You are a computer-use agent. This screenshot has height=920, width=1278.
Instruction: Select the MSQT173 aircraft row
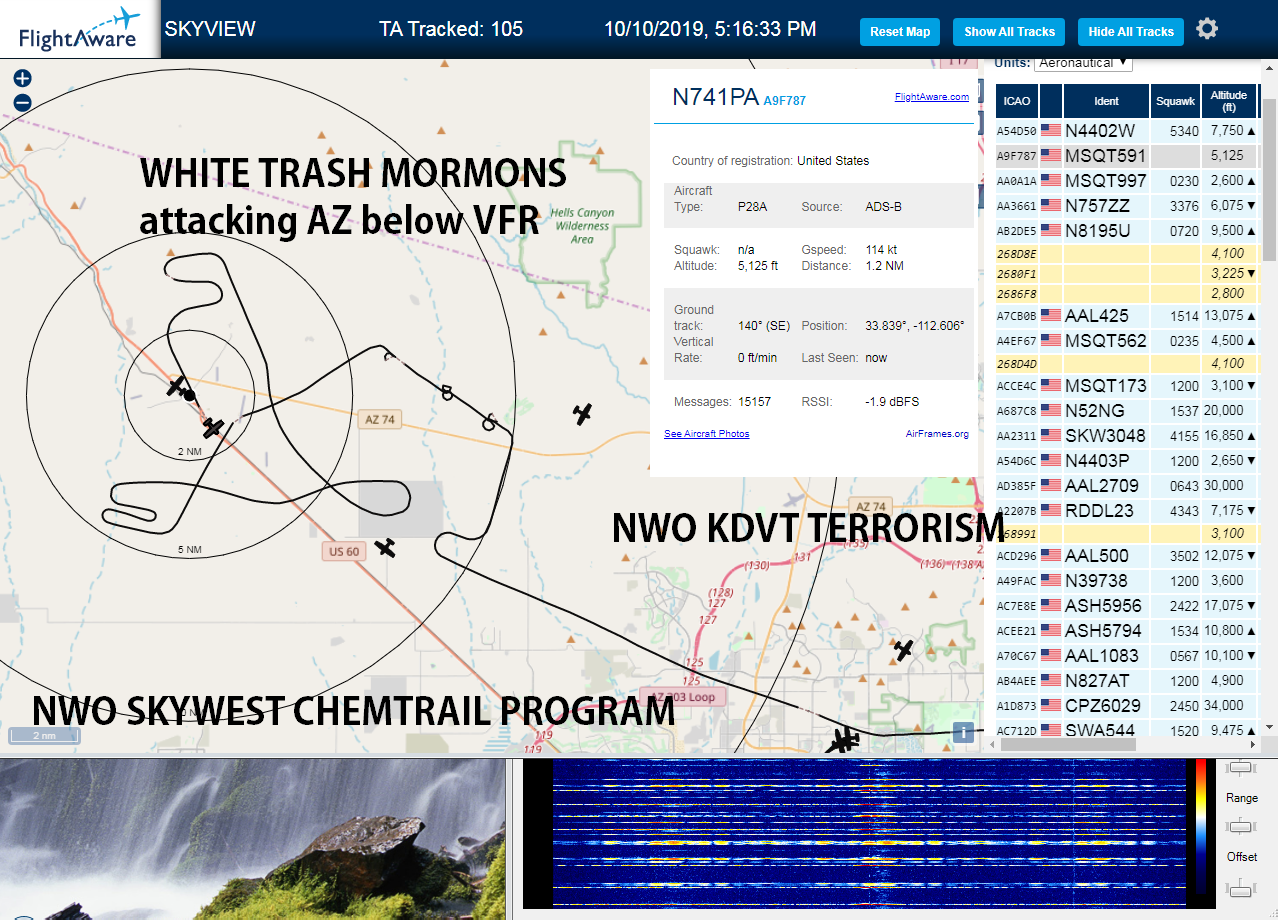1126,386
